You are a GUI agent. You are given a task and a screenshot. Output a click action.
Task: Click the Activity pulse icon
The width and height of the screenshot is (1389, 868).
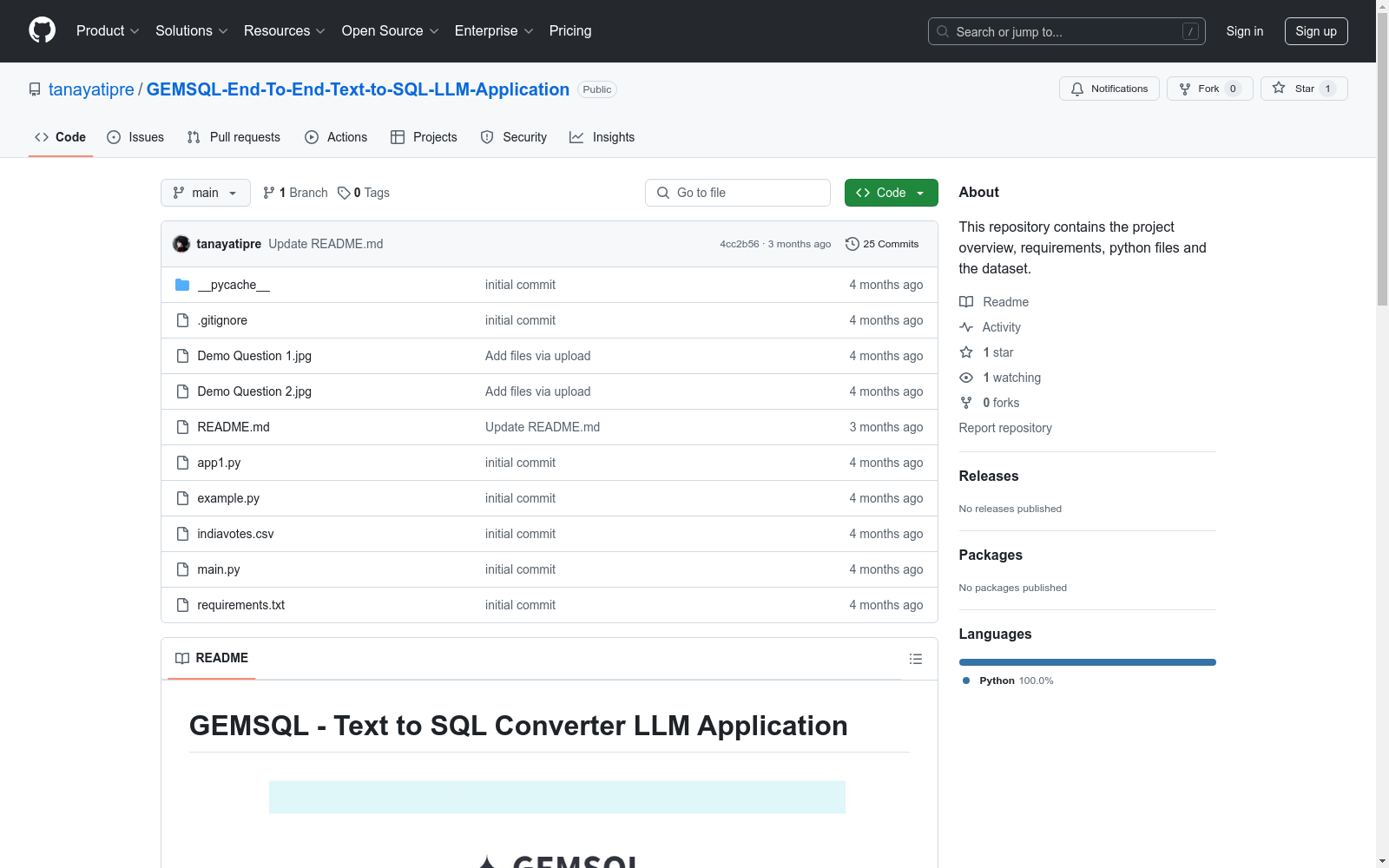coord(966,327)
